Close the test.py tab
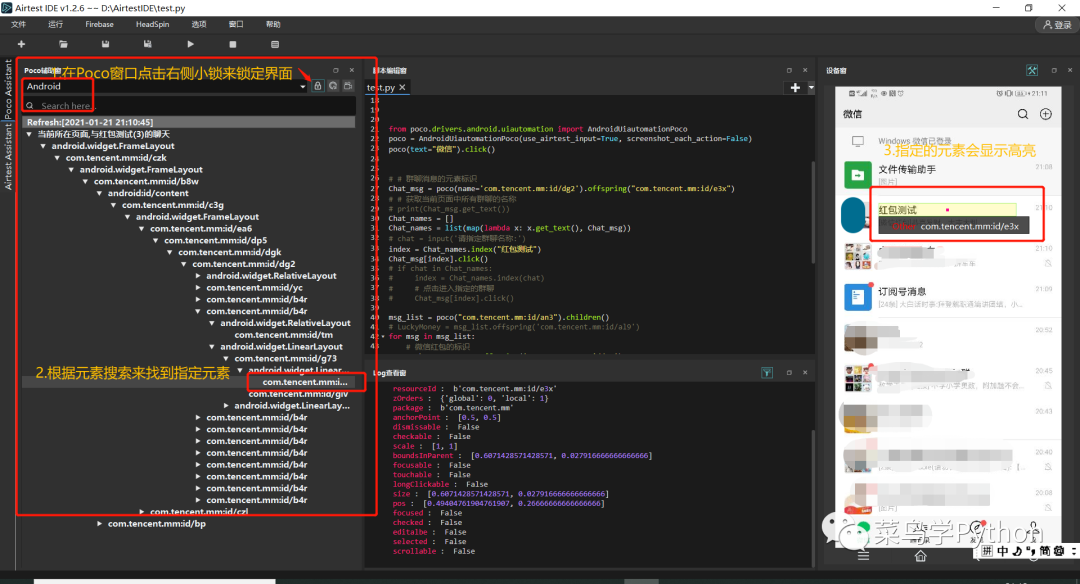Viewport: 1080px width, 584px height. [x=402, y=87]
